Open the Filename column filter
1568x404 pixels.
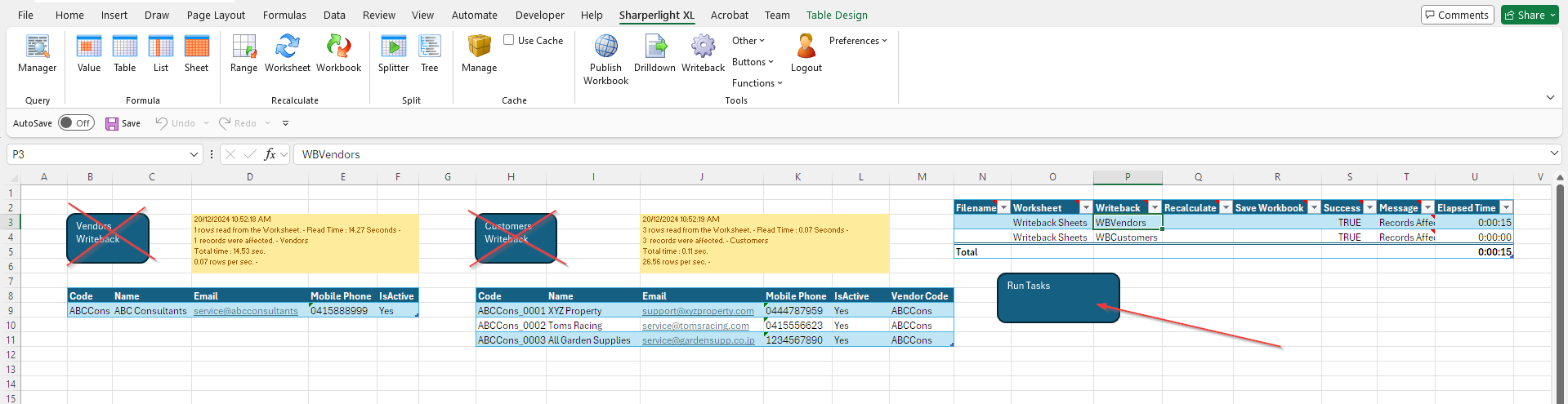(x=1004, y=208)
